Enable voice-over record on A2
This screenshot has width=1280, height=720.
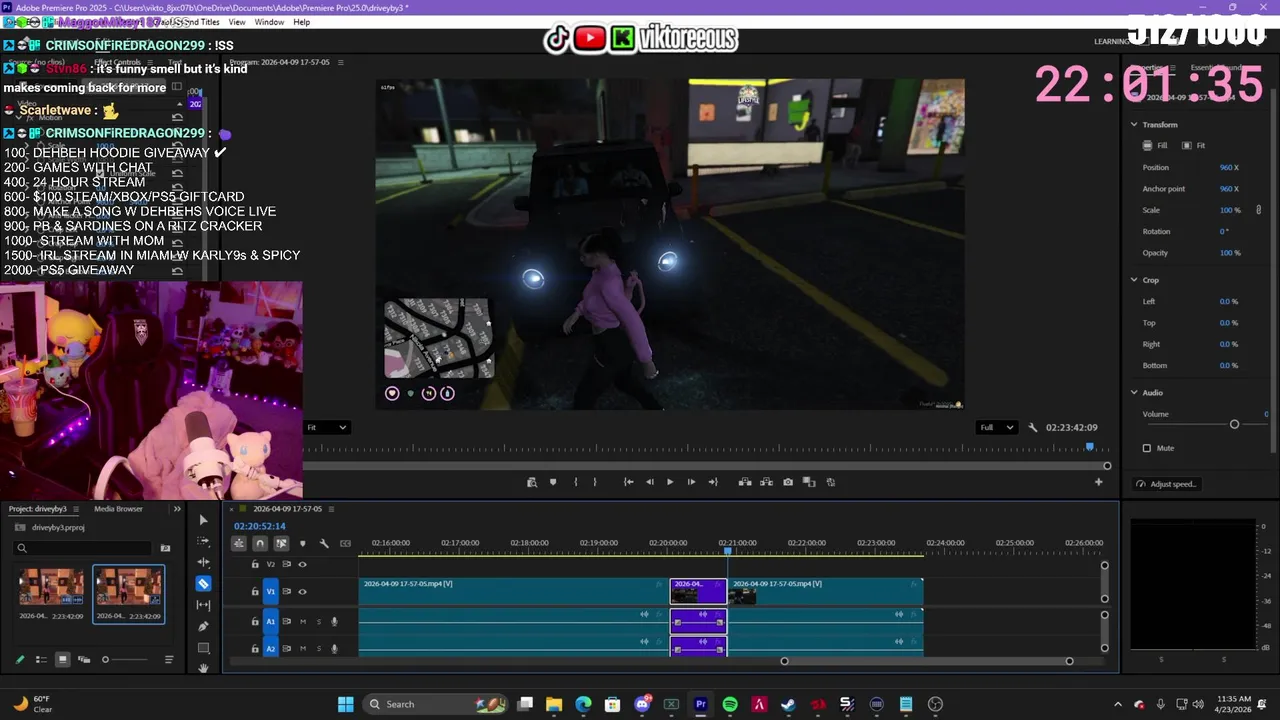point(334,648)
